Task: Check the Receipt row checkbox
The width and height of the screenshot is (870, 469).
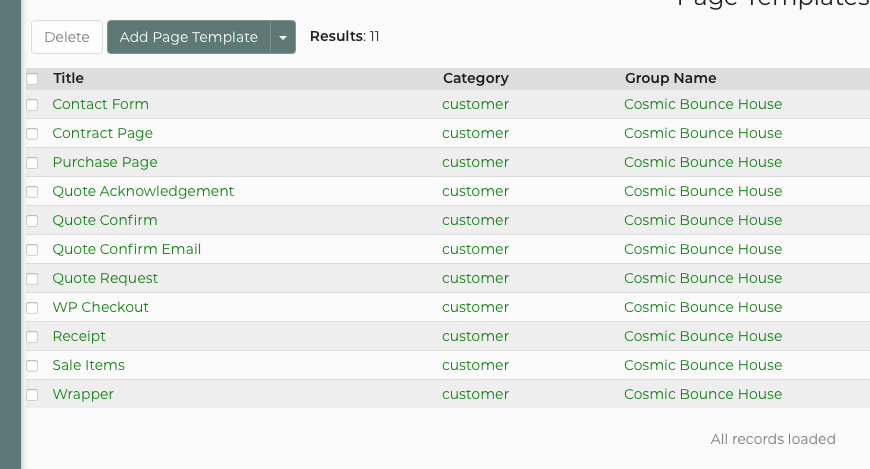Action: (x=32, y=336)
